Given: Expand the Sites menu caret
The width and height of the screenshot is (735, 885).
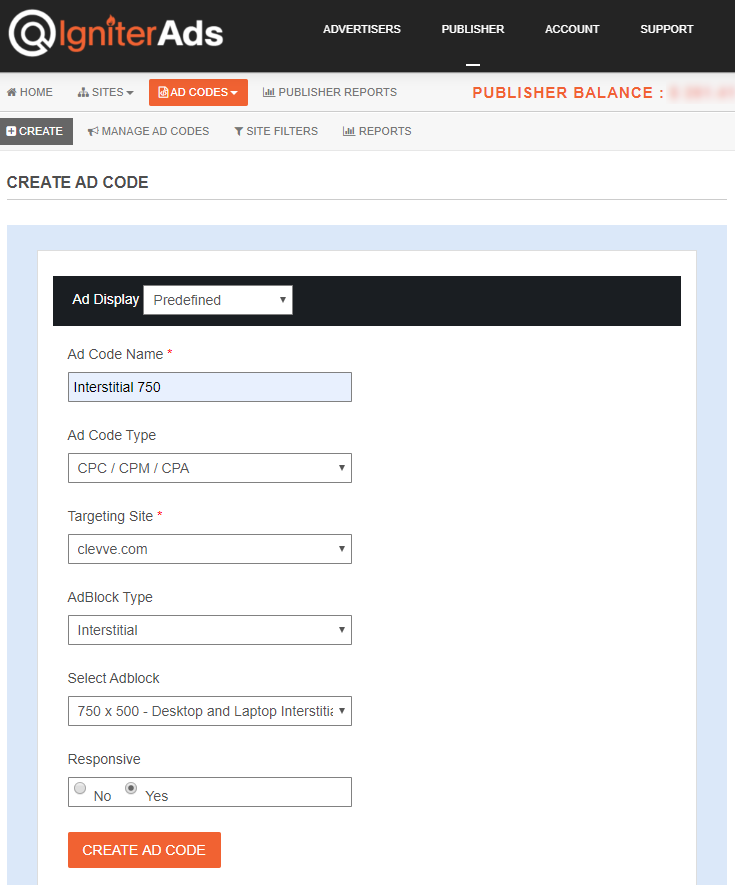Looking at the screenshot, I should pyautogui.click(x=130, y=93).
